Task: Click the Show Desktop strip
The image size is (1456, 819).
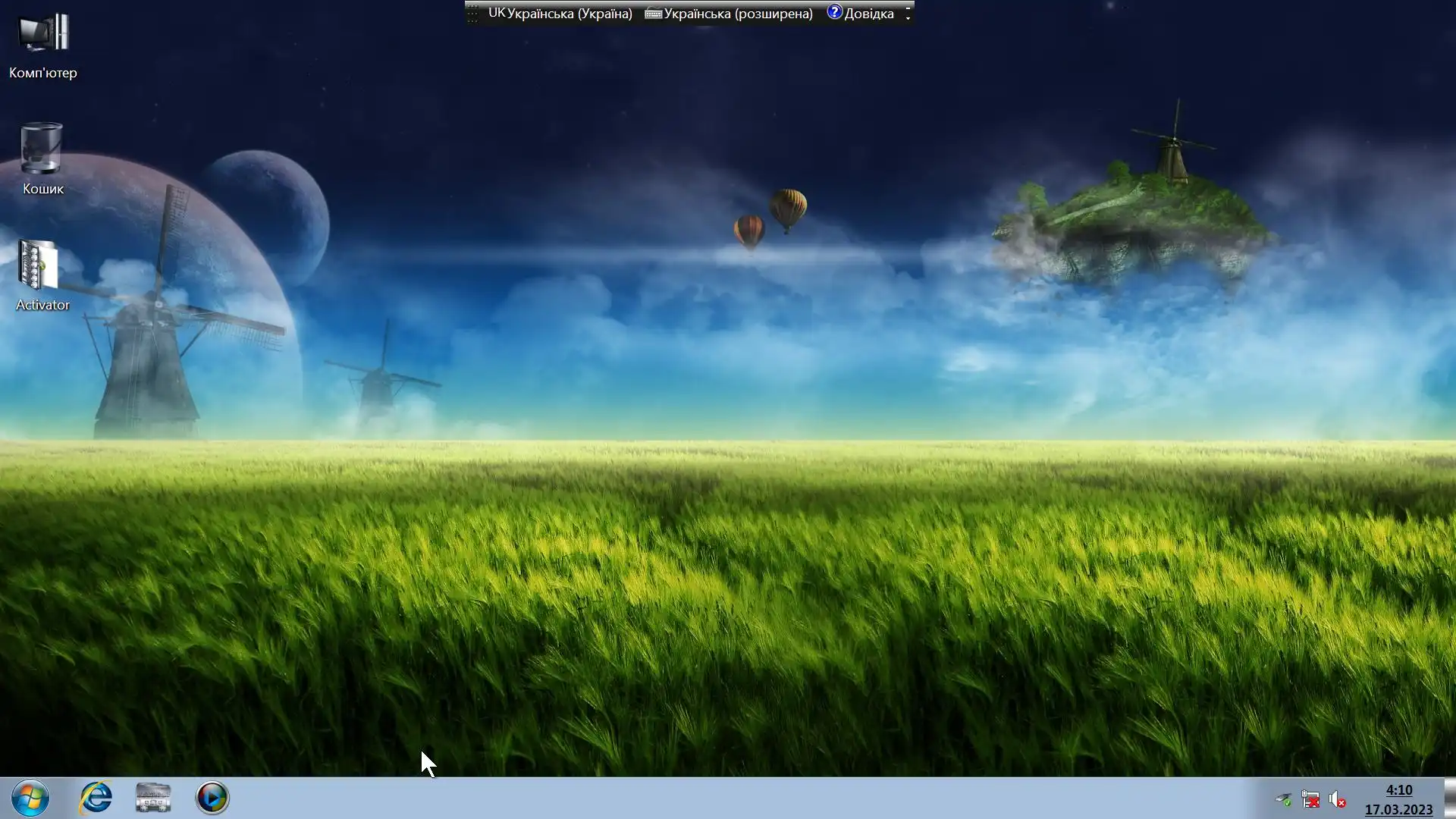Action: [x=1450, y=798]
